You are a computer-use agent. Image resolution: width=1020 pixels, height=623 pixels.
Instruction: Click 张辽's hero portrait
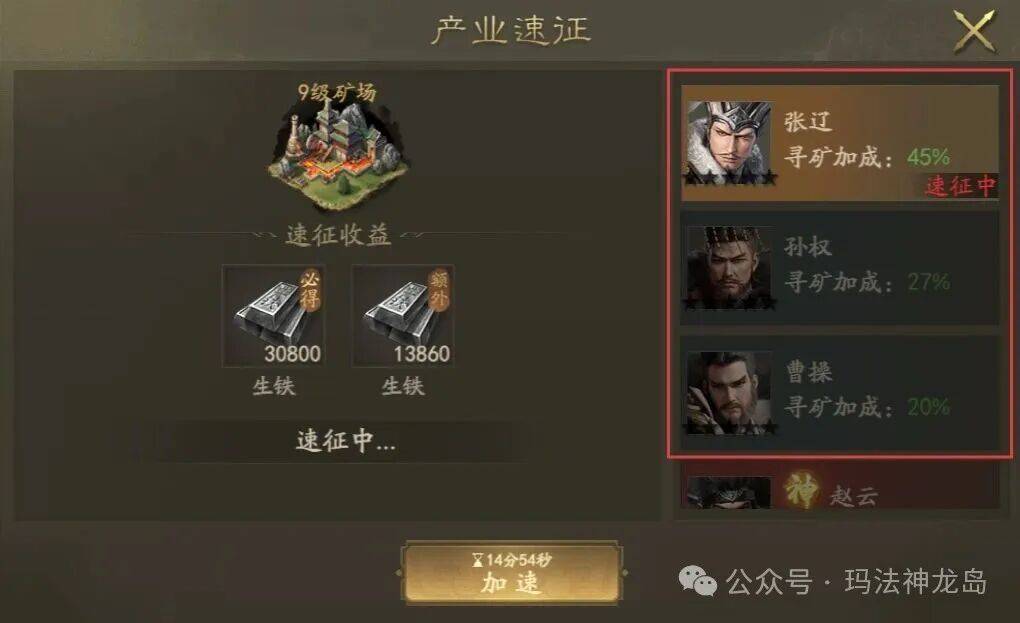tap(730, 143)
